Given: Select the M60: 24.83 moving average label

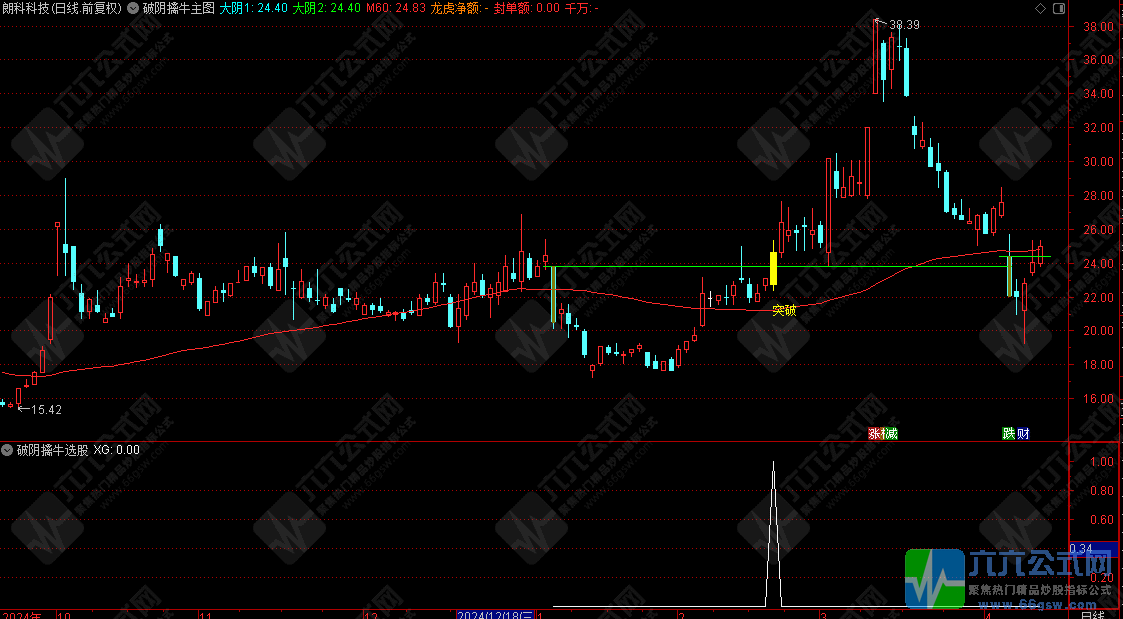Looking at the screenshot, I should [396, 8].
